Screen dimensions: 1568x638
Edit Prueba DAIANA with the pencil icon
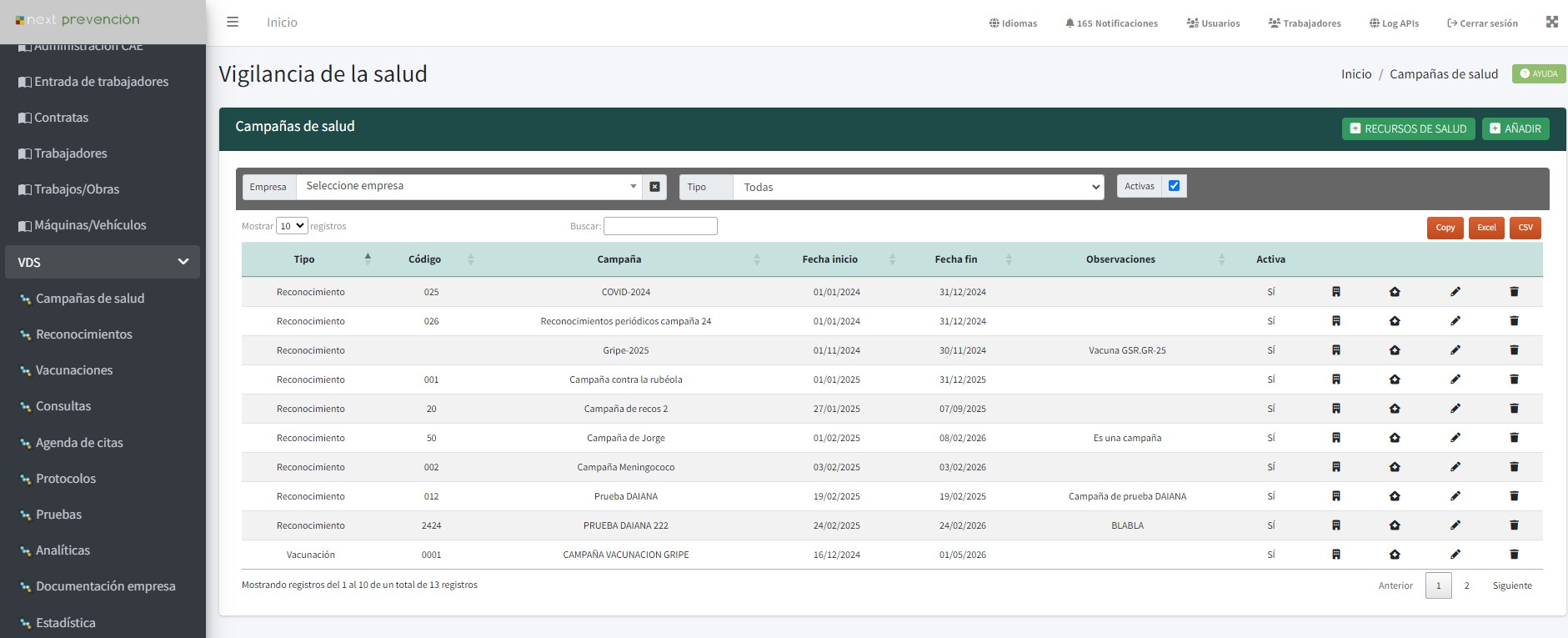1455,496
